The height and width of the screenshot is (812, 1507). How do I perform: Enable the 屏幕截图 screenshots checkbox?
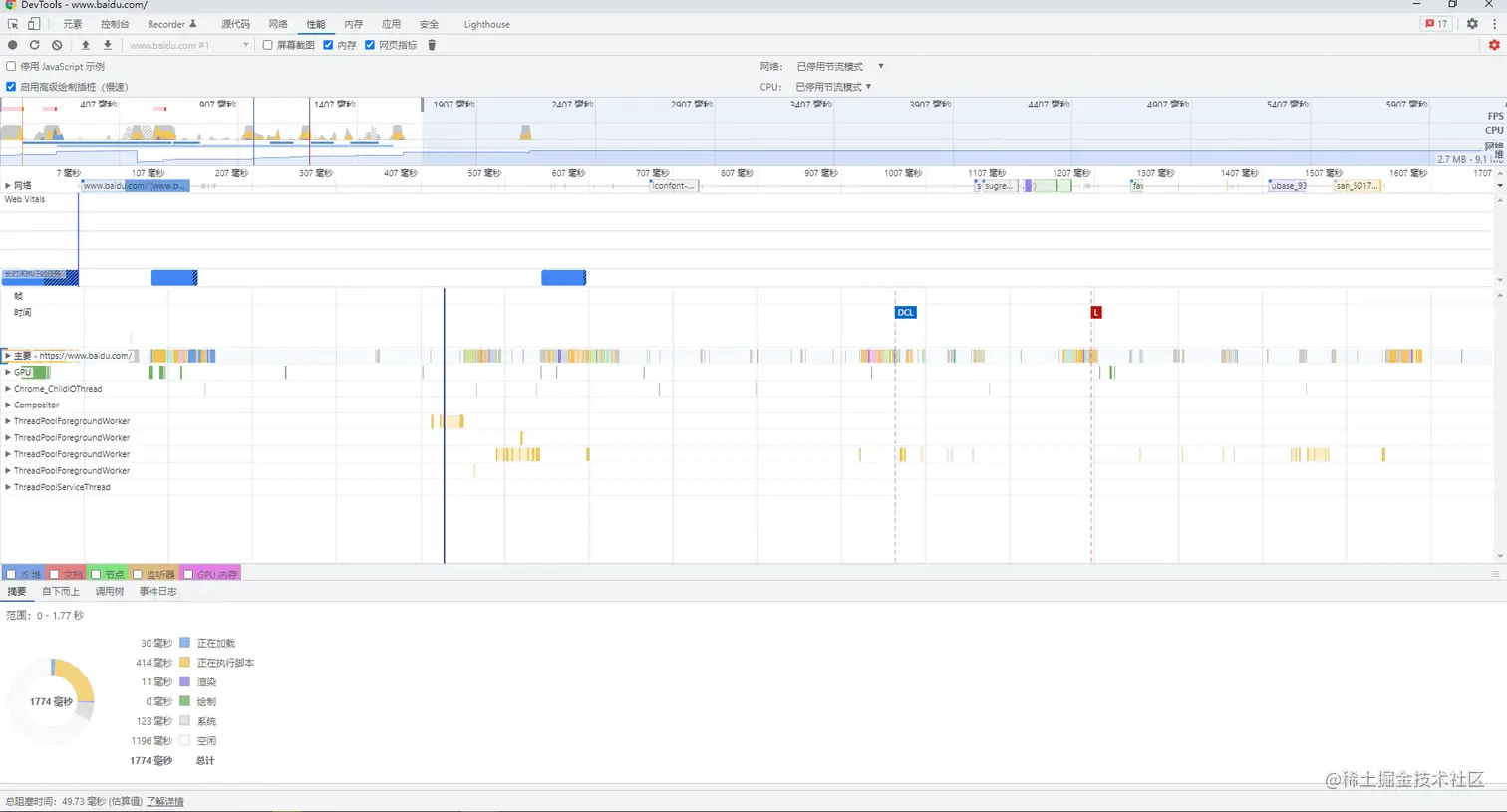(267, 45)
